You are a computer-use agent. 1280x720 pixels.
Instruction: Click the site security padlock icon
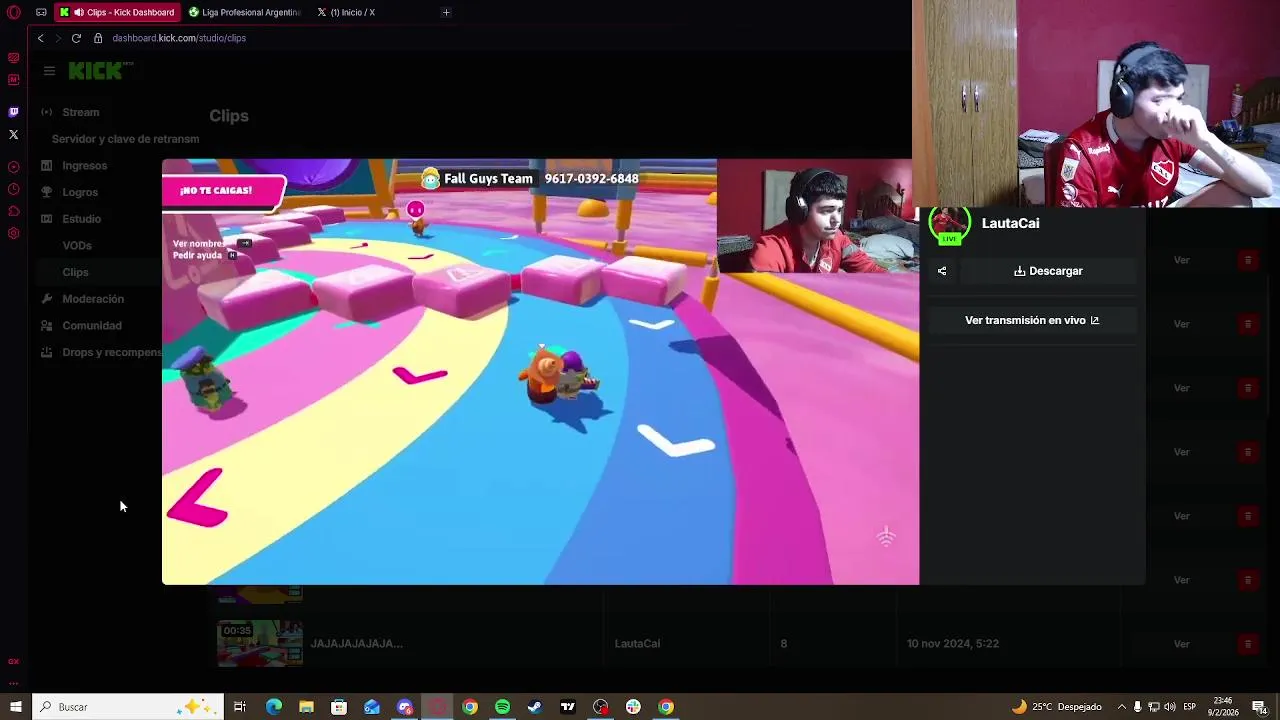pyautogui.click(x=98, y=38)
